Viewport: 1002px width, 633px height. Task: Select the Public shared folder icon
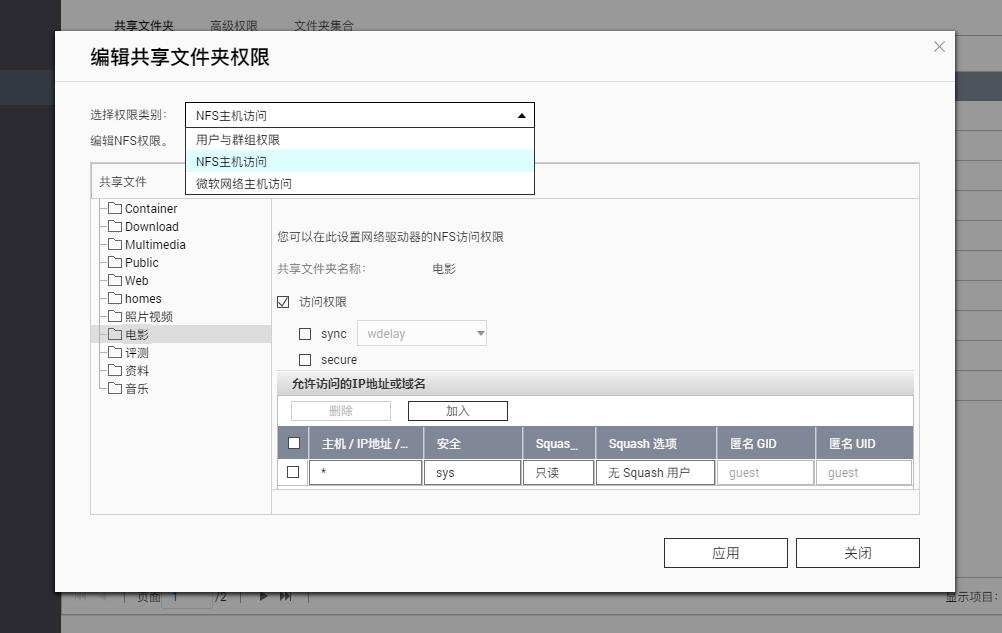click(x=115, y=262)
